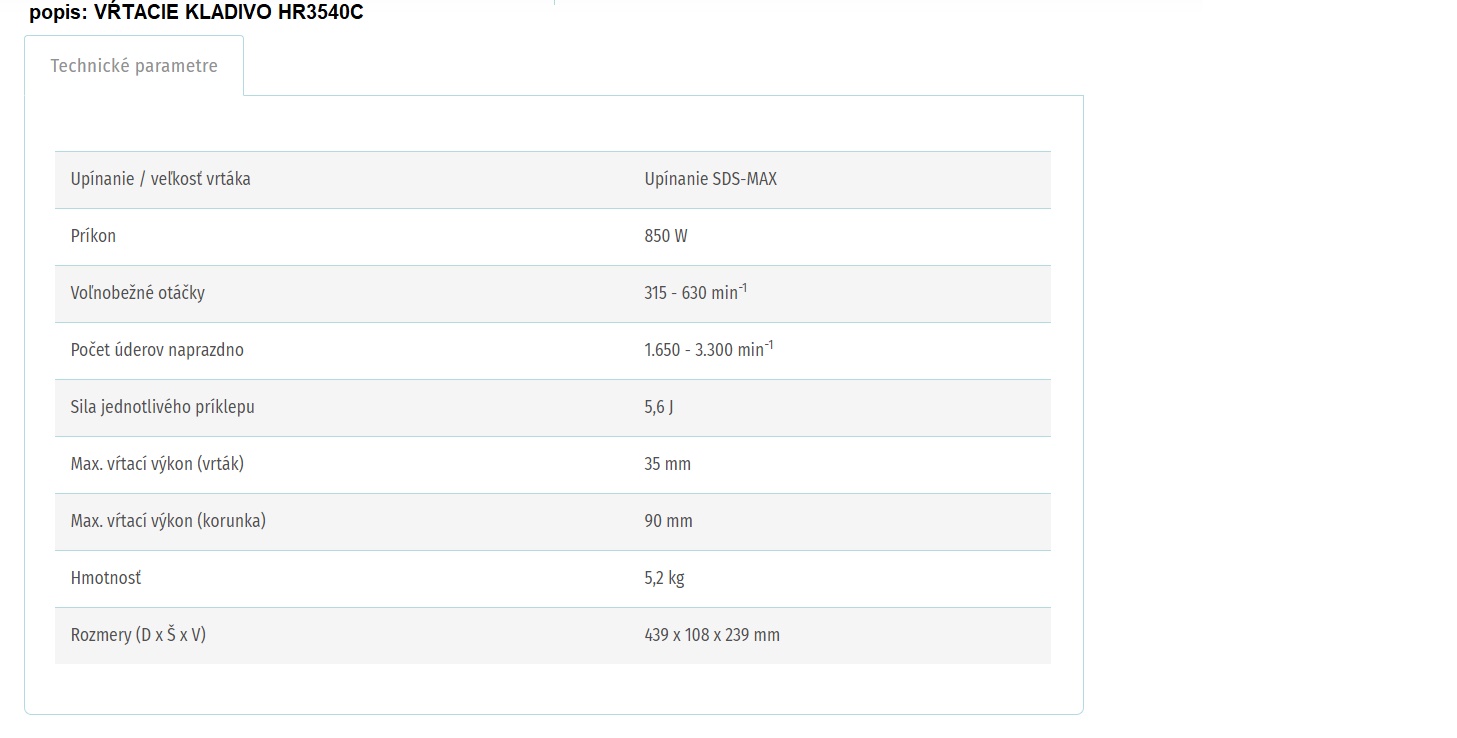Viewport: 1457px width, 738px height.
Task: Click the 5,2 kg value
Action: (665, 578)
